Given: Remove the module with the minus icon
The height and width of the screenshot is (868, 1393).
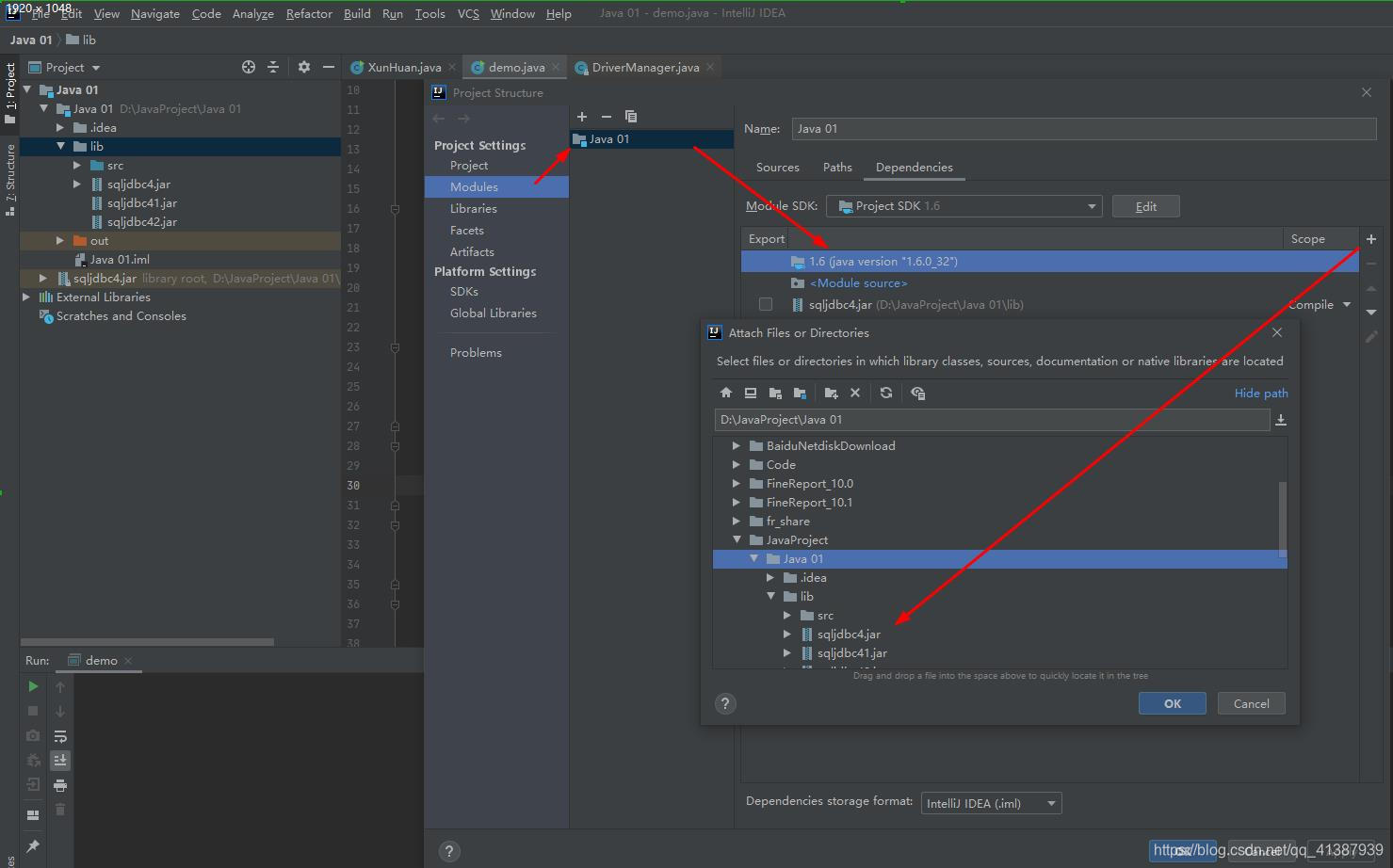Looking at the screenshot, I should click(607, 117).
